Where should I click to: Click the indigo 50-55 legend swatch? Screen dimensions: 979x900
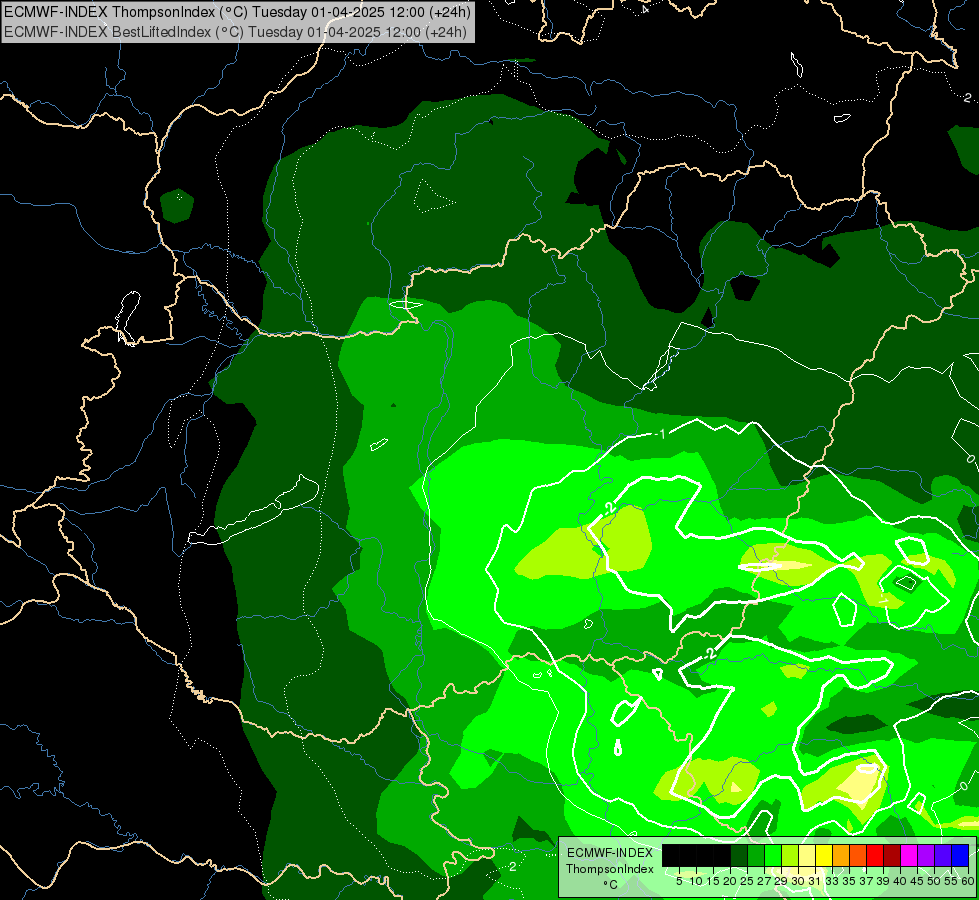click(x=943, y=855)
